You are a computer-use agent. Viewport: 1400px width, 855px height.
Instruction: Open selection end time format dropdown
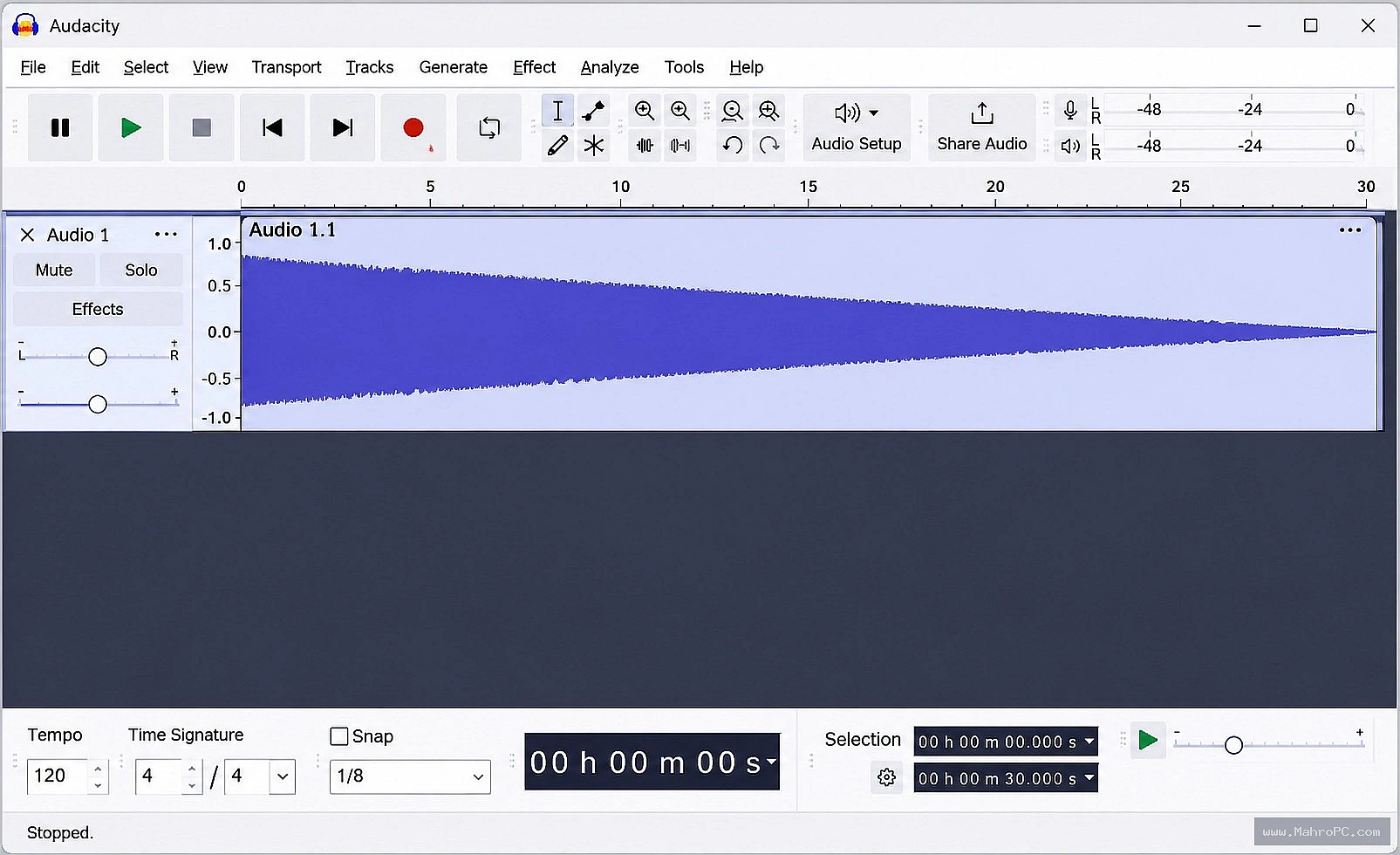pyautogui.click(x=1089, y=778)
